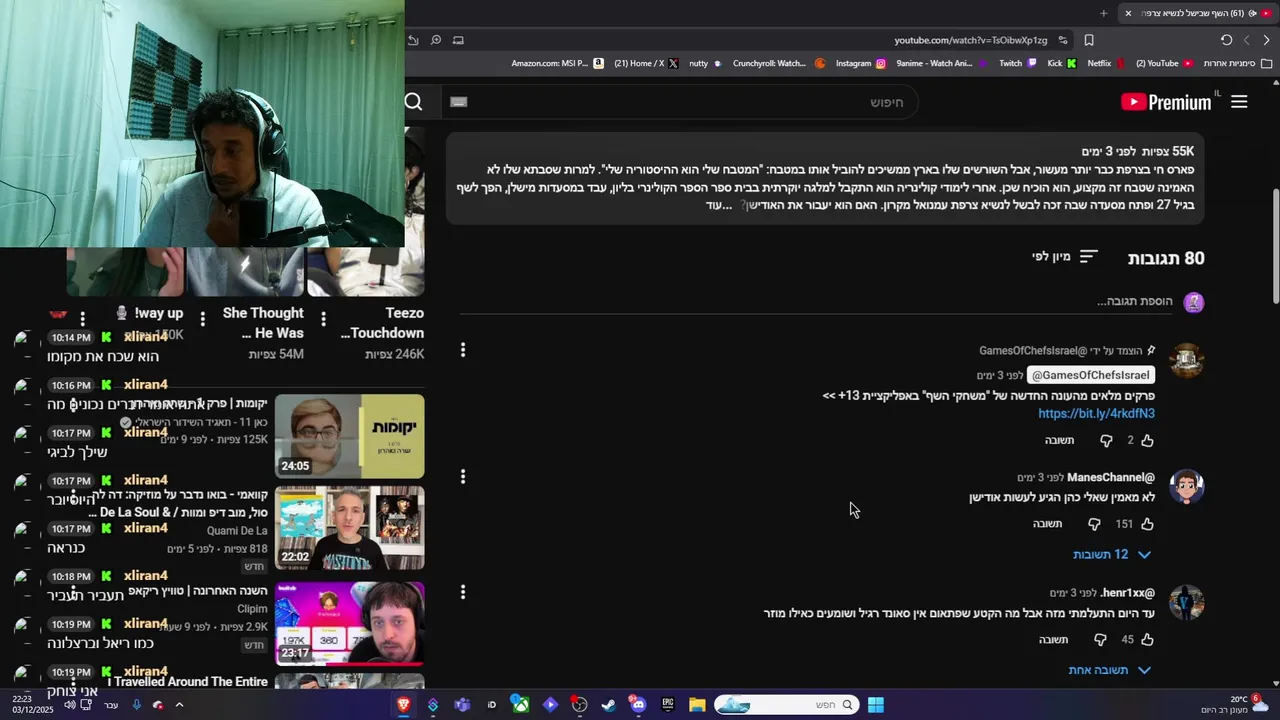
Task: Reply to the GamesOfChefsIsrael pinned comment
Action: 1059,440
